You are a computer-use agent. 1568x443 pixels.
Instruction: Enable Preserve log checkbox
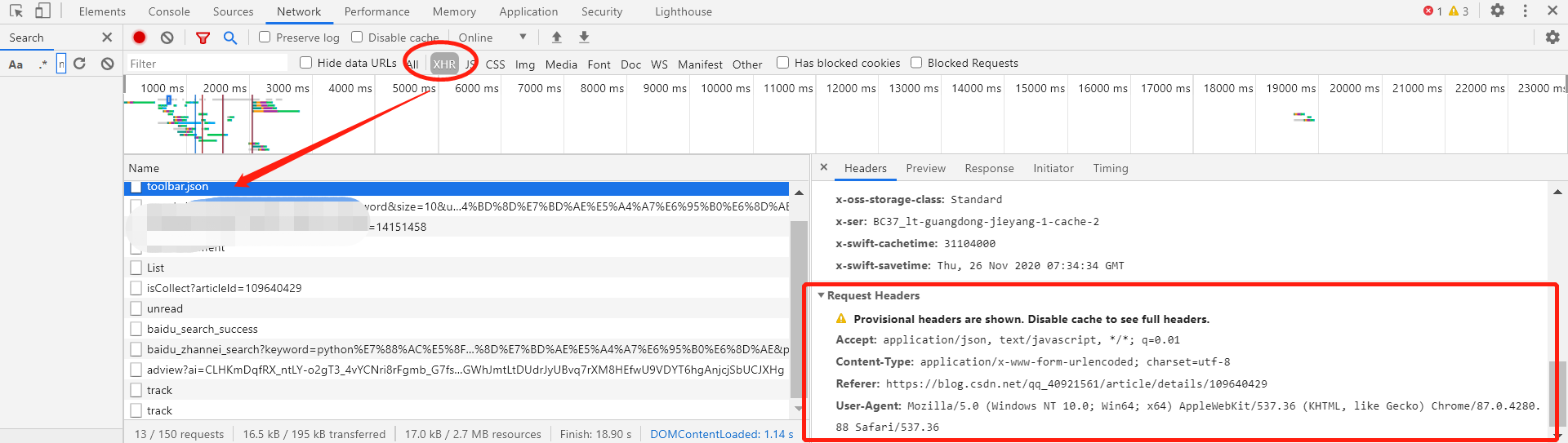click(x=265, y=37)
